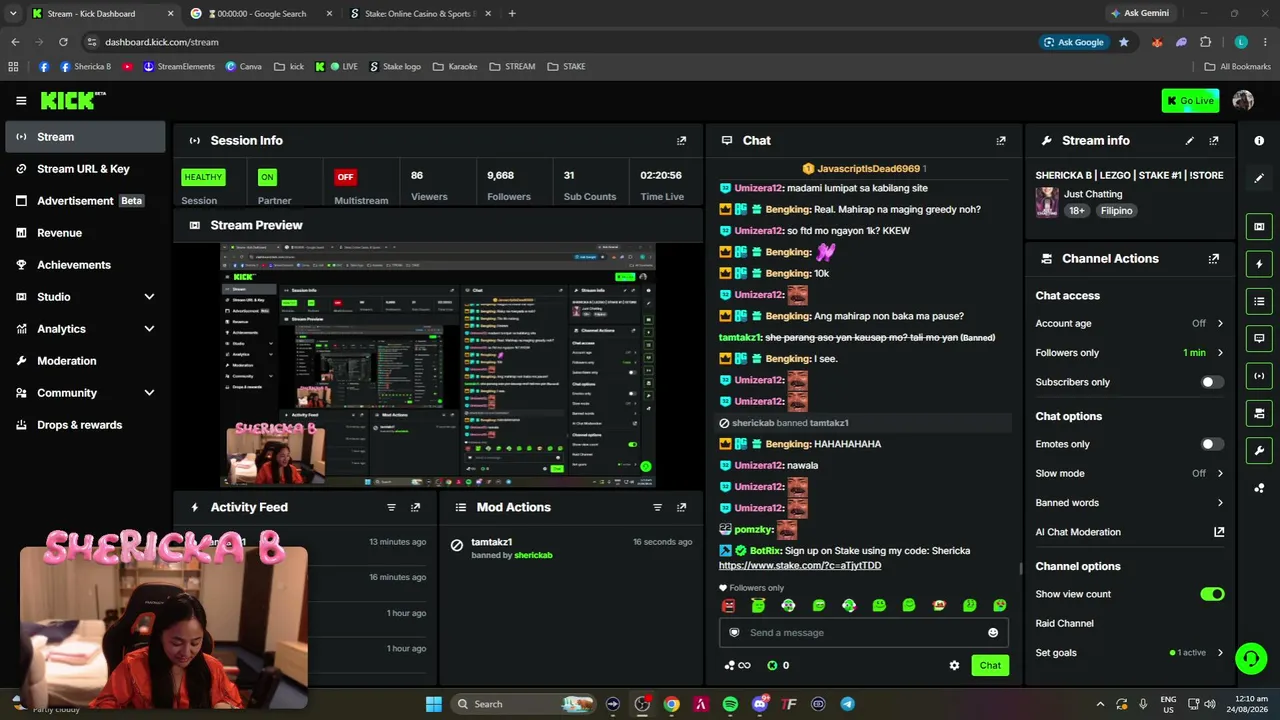Screen dimensions: 1280x720
Task: Open Telegram from the taskbar
Action: tap(847, 704)
